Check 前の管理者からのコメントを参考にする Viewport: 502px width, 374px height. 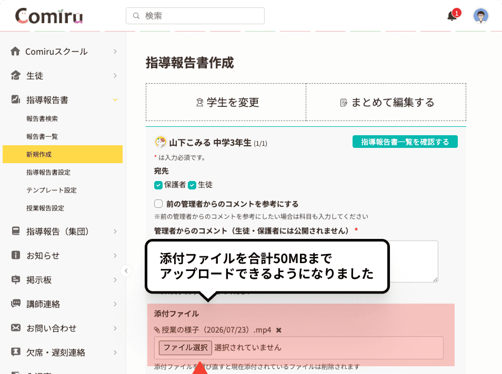point(158,204)
